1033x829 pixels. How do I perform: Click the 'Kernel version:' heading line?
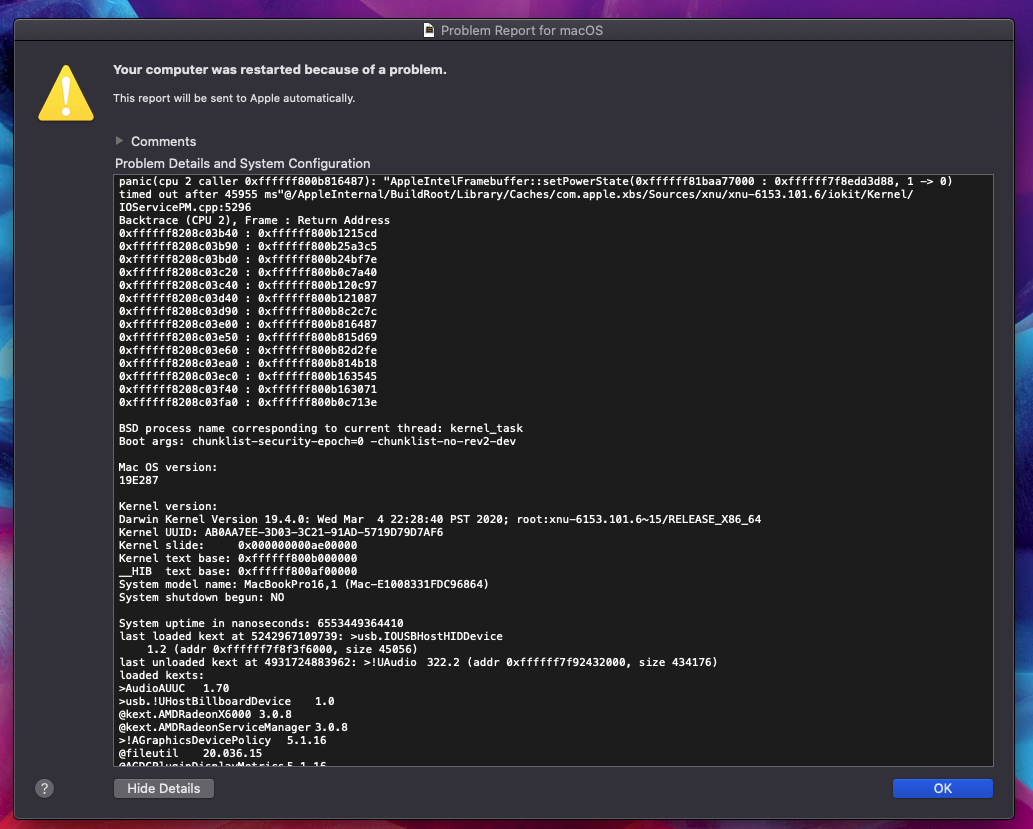(168, 506)
